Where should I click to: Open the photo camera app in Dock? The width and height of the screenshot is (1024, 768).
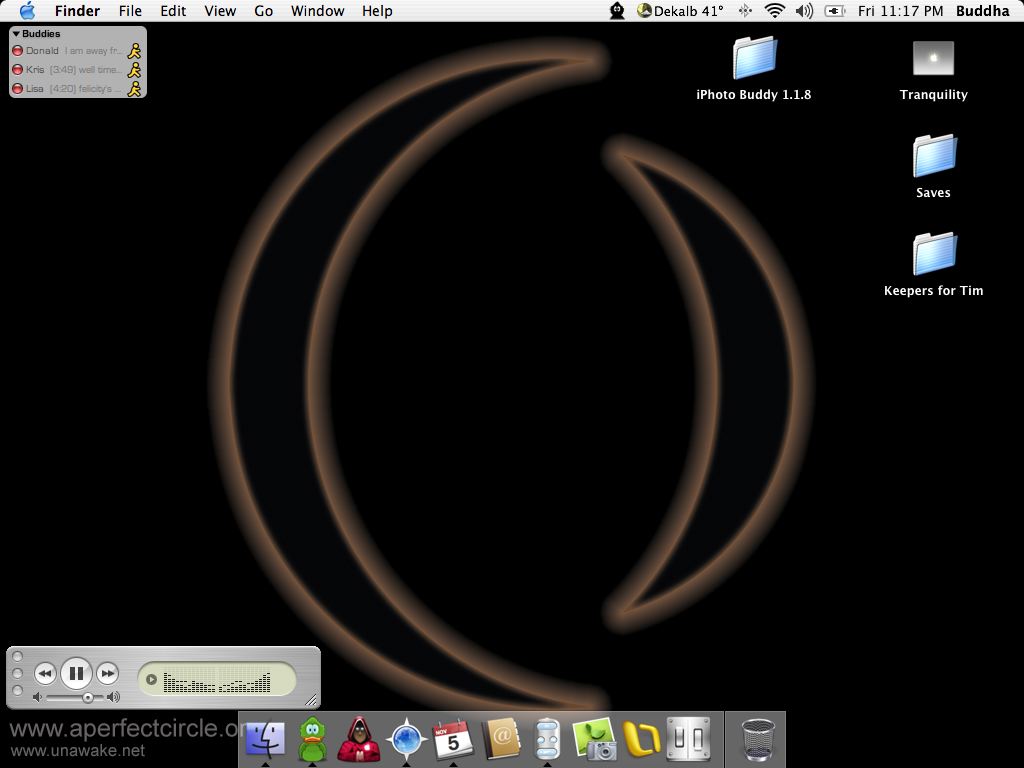coord(594,739)
